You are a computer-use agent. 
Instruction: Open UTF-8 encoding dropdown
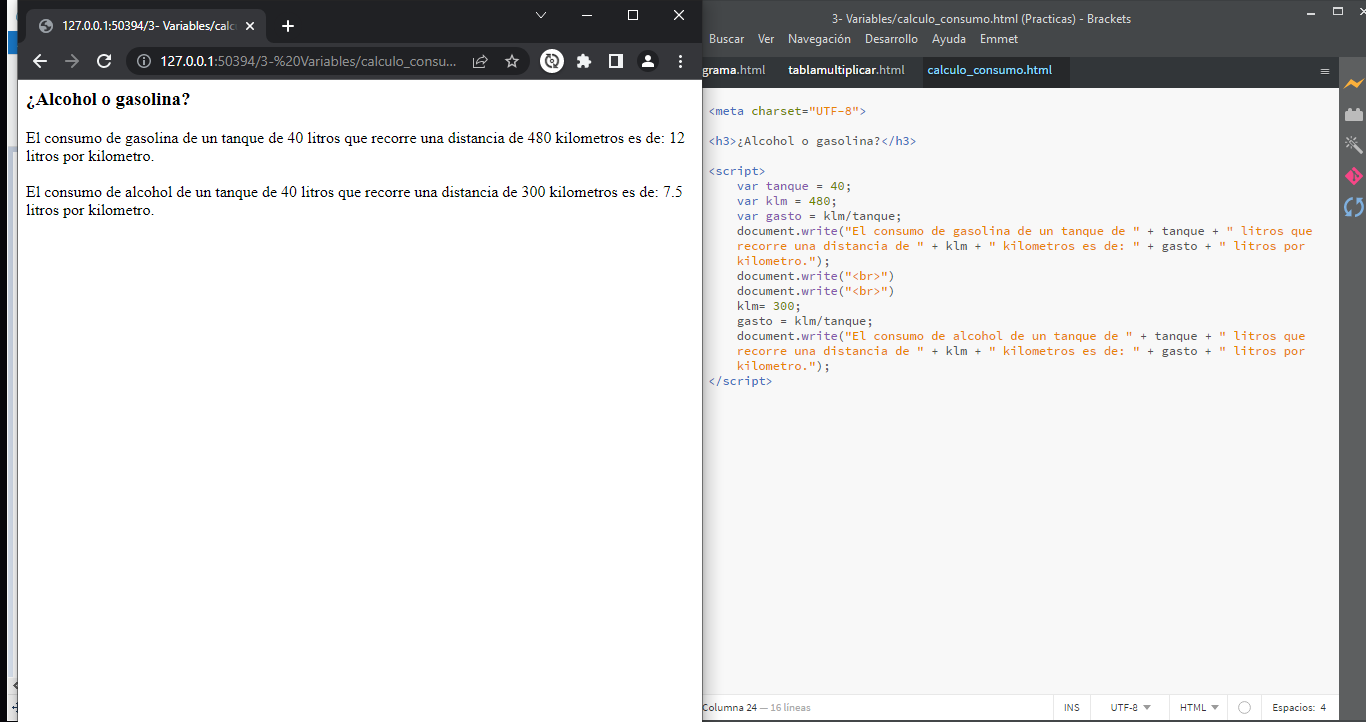[1130, 708]
